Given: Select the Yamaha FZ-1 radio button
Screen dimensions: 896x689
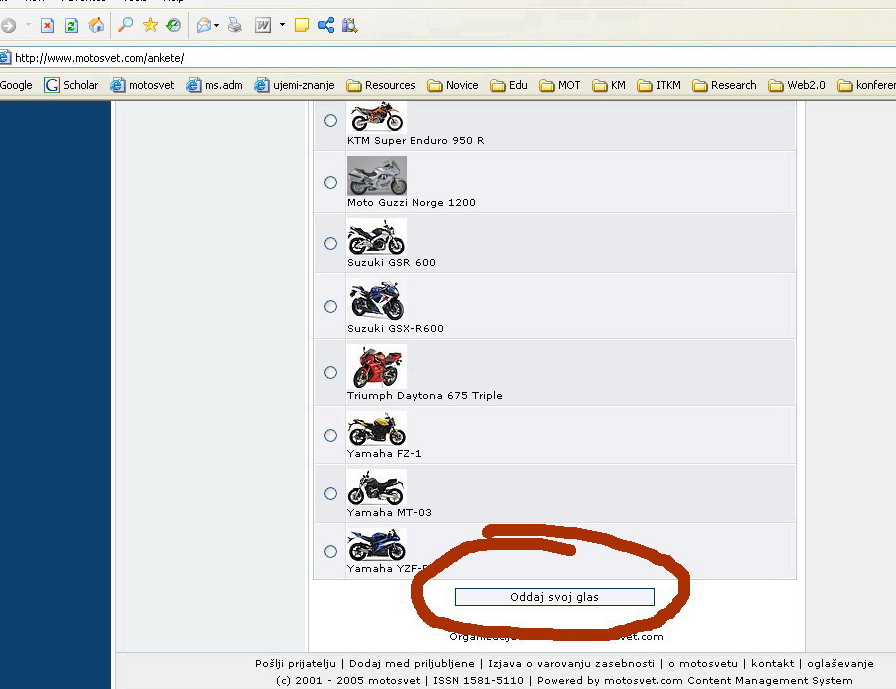Looking at the screenshot, I should [x=330, y=435].
